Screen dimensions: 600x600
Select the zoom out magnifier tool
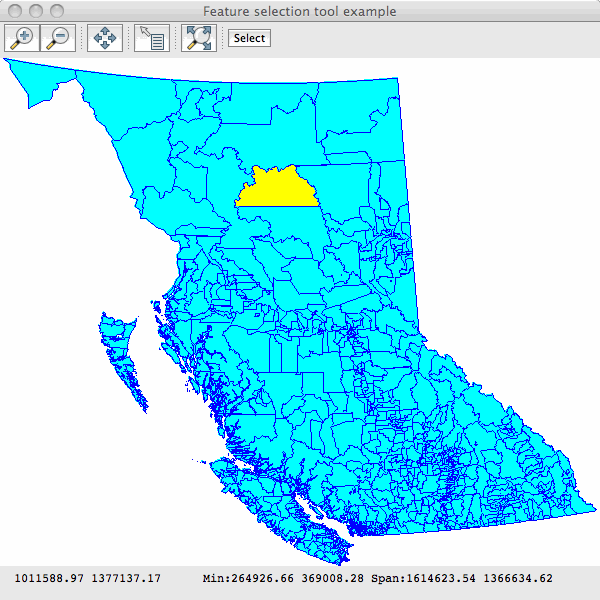[x=58, y=38]
